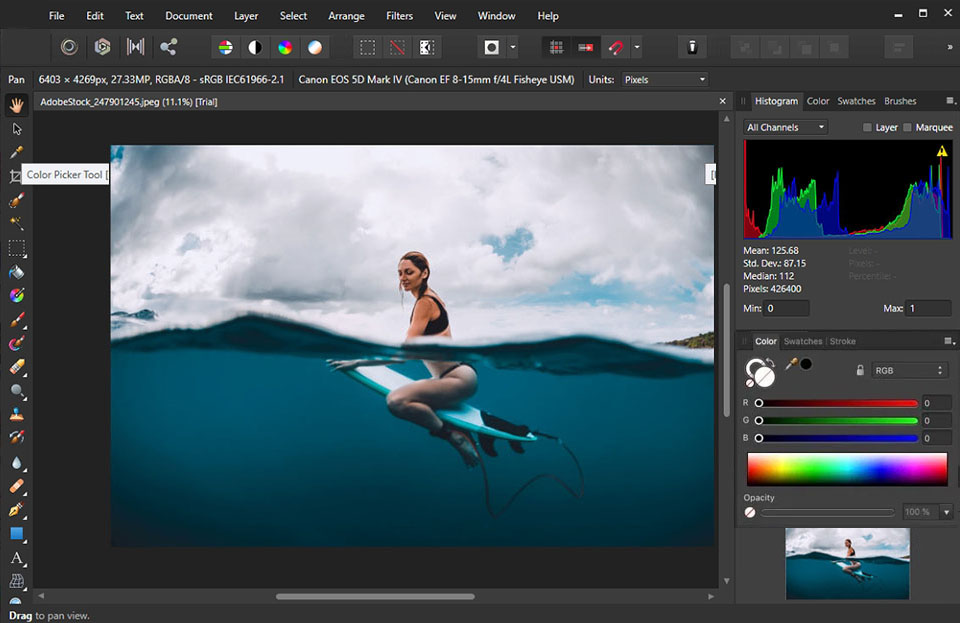
Task: Select the Rectangular Marquee tool
Action: click(x=17, y=248)
